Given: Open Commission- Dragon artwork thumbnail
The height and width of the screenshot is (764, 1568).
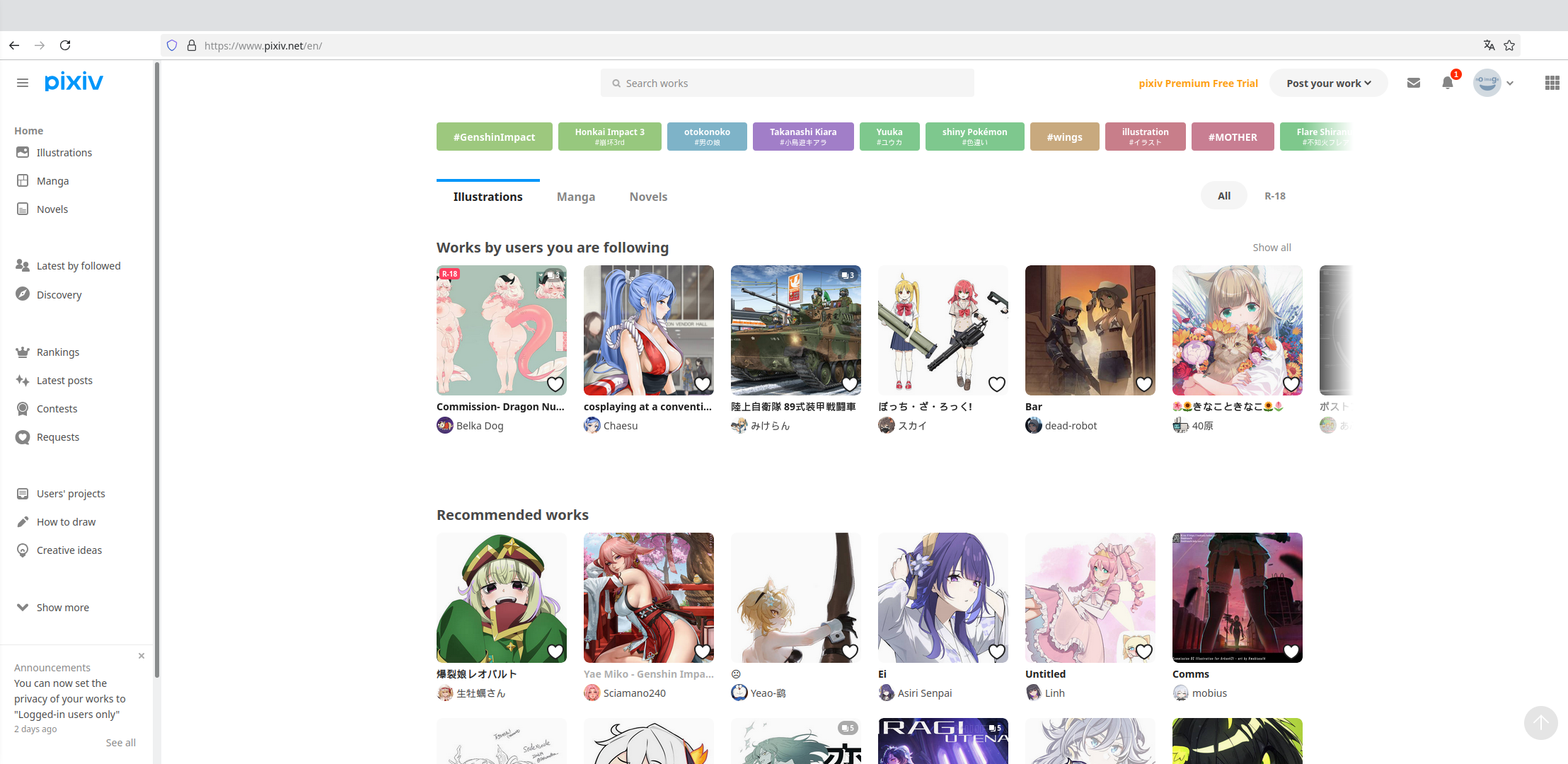Looking at the screenshot, I should (x=502, y=330).
